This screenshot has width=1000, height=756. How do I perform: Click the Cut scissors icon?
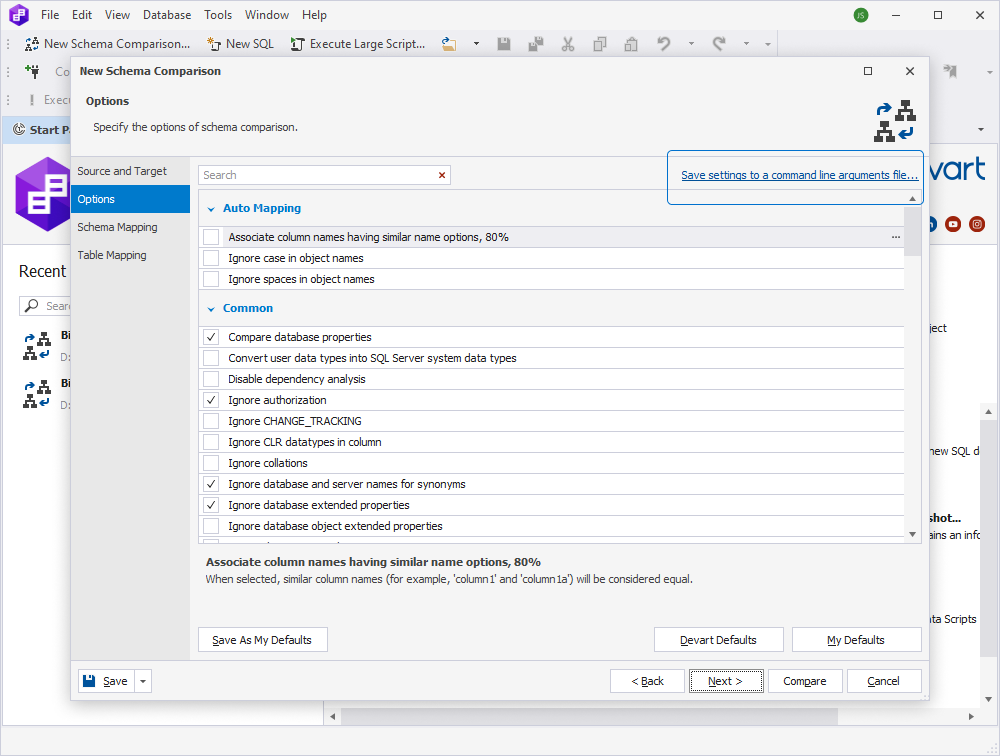[568, 44]
